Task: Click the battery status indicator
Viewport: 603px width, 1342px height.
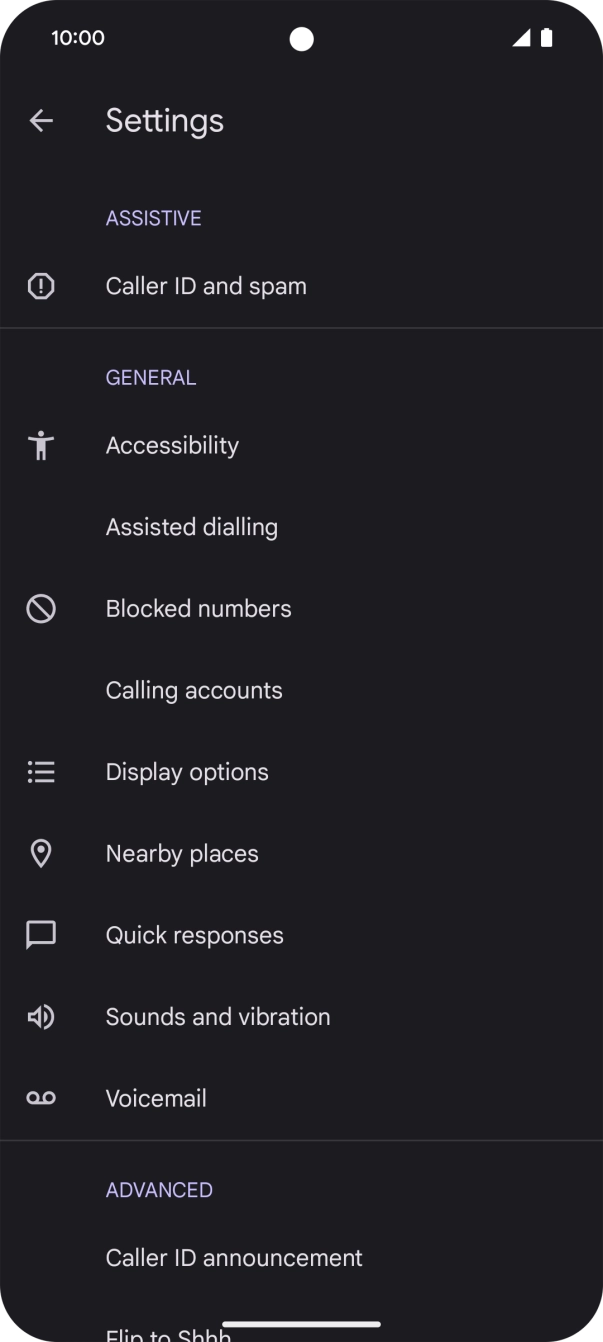Action: click(546, 37)
